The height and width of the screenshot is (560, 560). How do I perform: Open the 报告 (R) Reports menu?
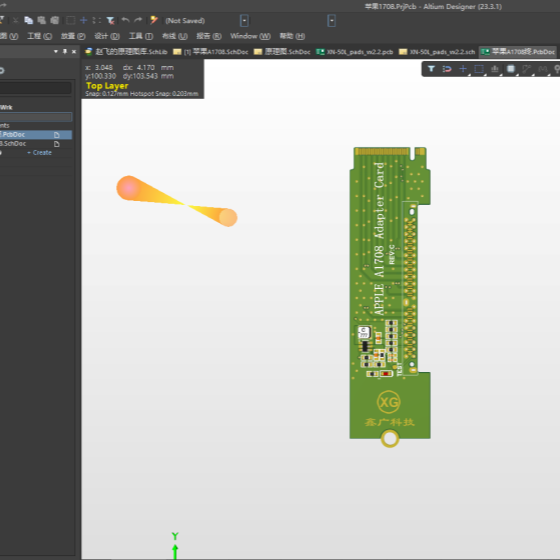point(209,36)
